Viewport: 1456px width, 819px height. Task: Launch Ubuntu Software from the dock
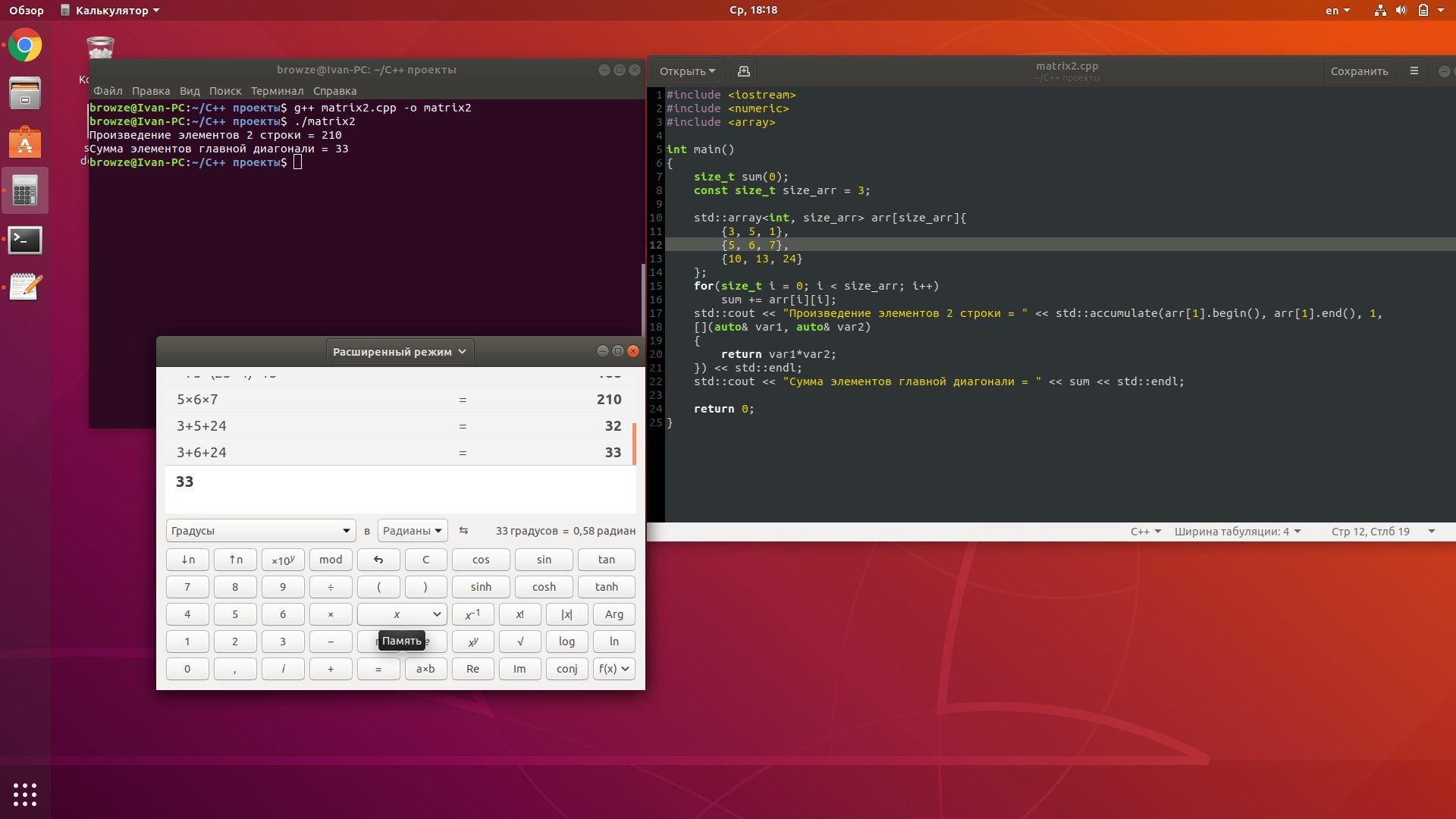[25, 142]
